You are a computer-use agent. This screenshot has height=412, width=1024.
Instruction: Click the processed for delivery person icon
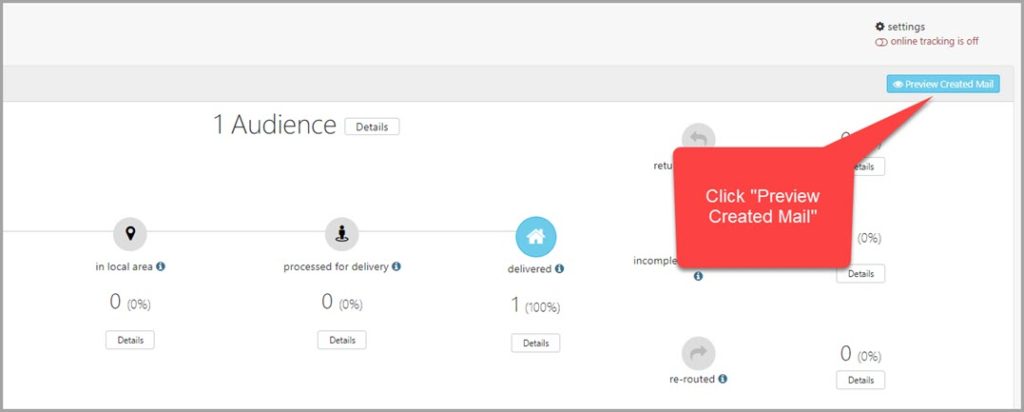click(x=342, y=234)
